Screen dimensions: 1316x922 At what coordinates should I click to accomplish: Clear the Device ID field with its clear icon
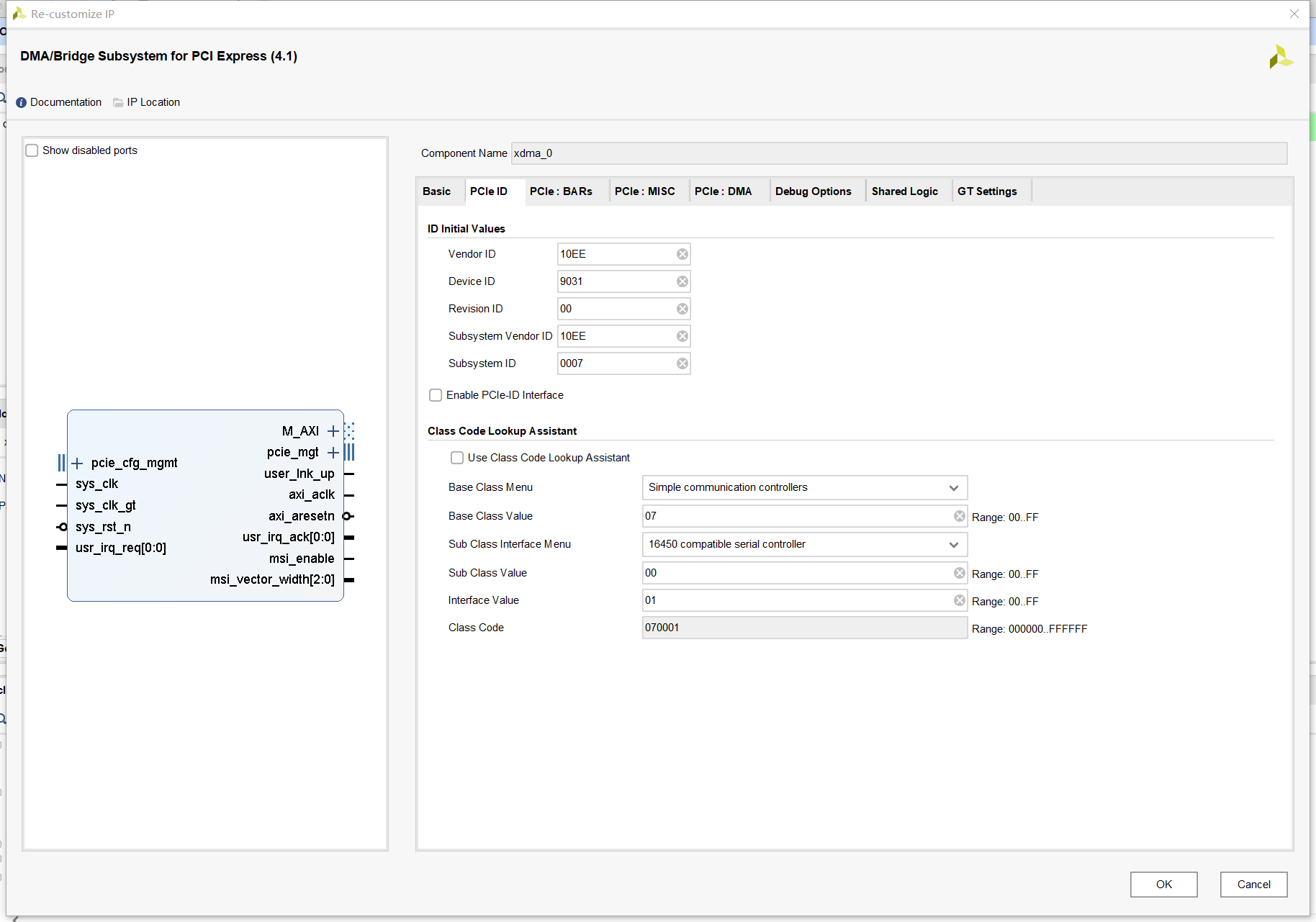tap(682, 281)
